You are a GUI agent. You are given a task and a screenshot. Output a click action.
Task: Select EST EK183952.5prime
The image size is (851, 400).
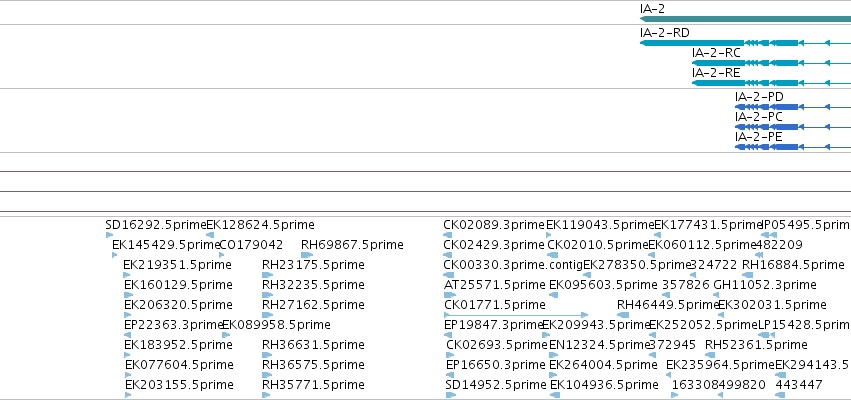pos(178,345)
